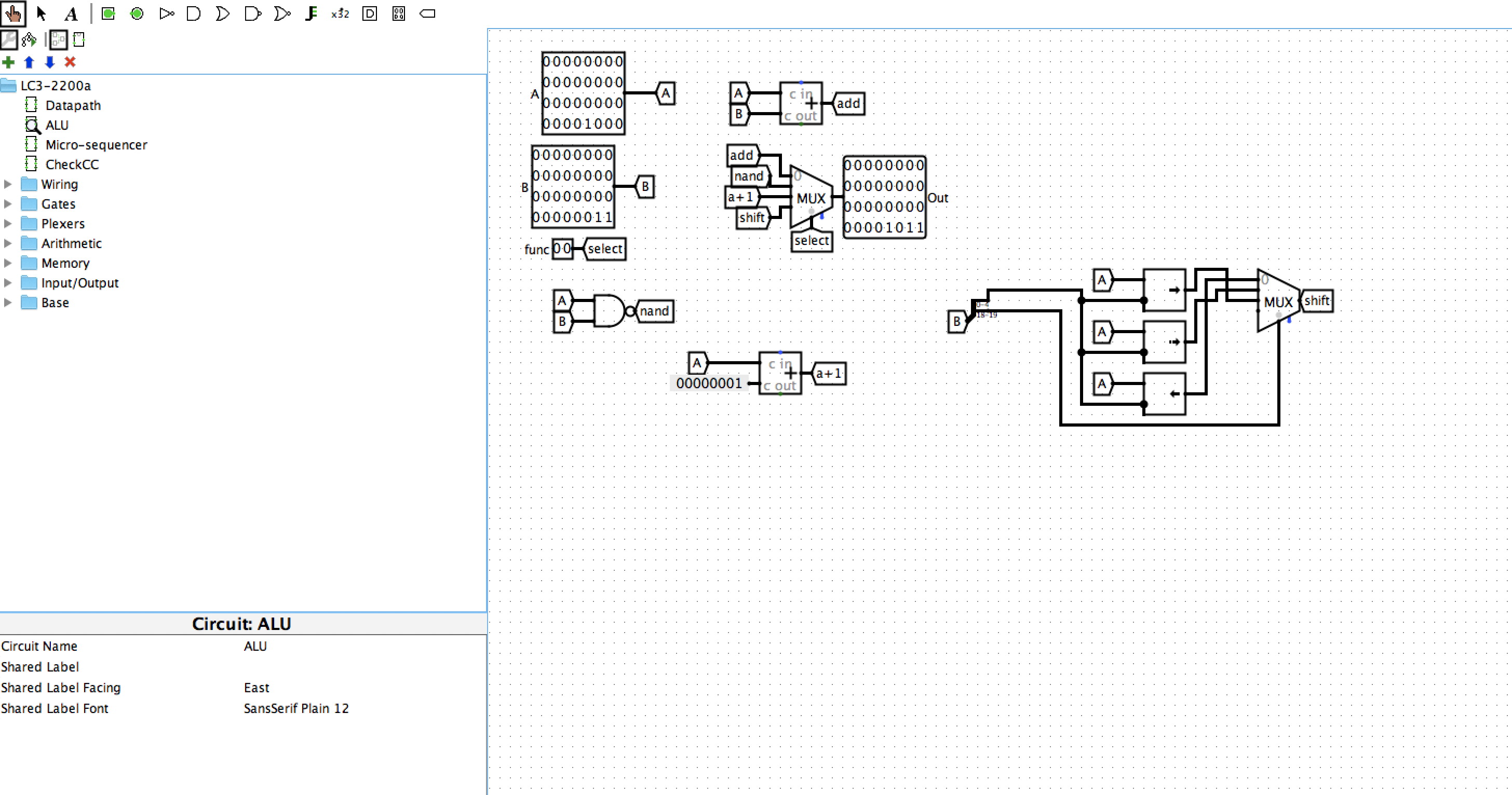
Task: Delete circuit with red X button
Action: pos(70,62)
